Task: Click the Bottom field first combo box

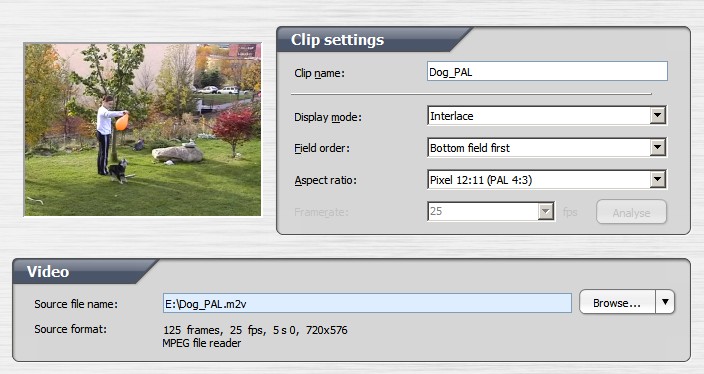Action: pyautogui.click(x=547, y=147)
